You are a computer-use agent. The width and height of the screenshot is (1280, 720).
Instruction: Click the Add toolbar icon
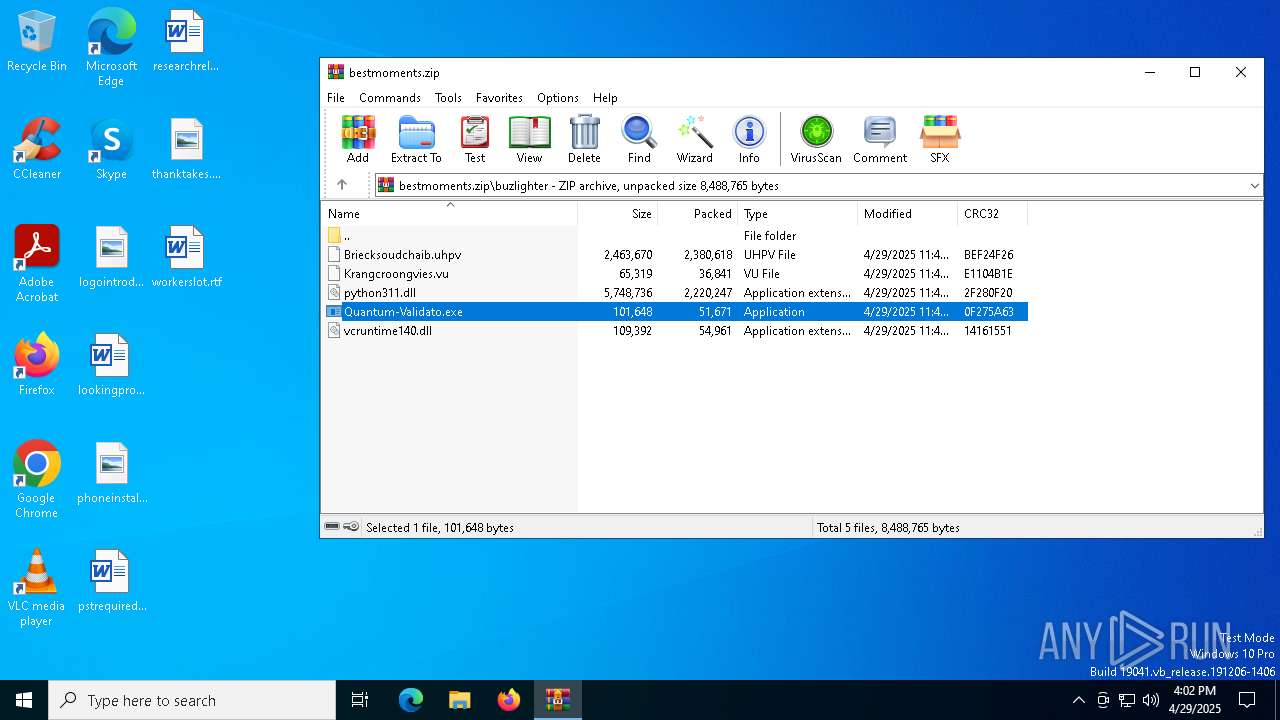[x=357, y=139]
